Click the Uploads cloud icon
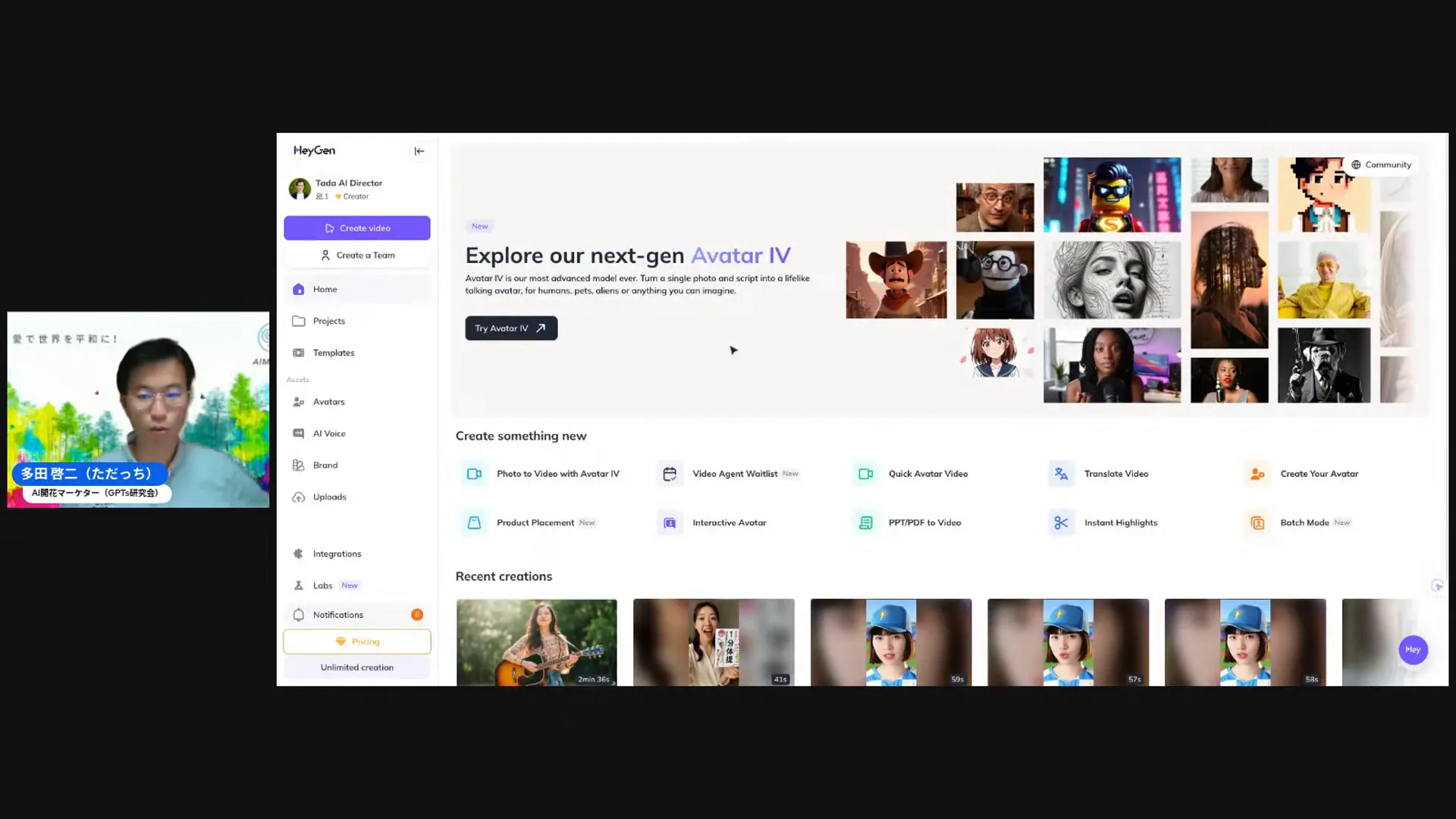1456x819 pixels. tap(299, 497)
